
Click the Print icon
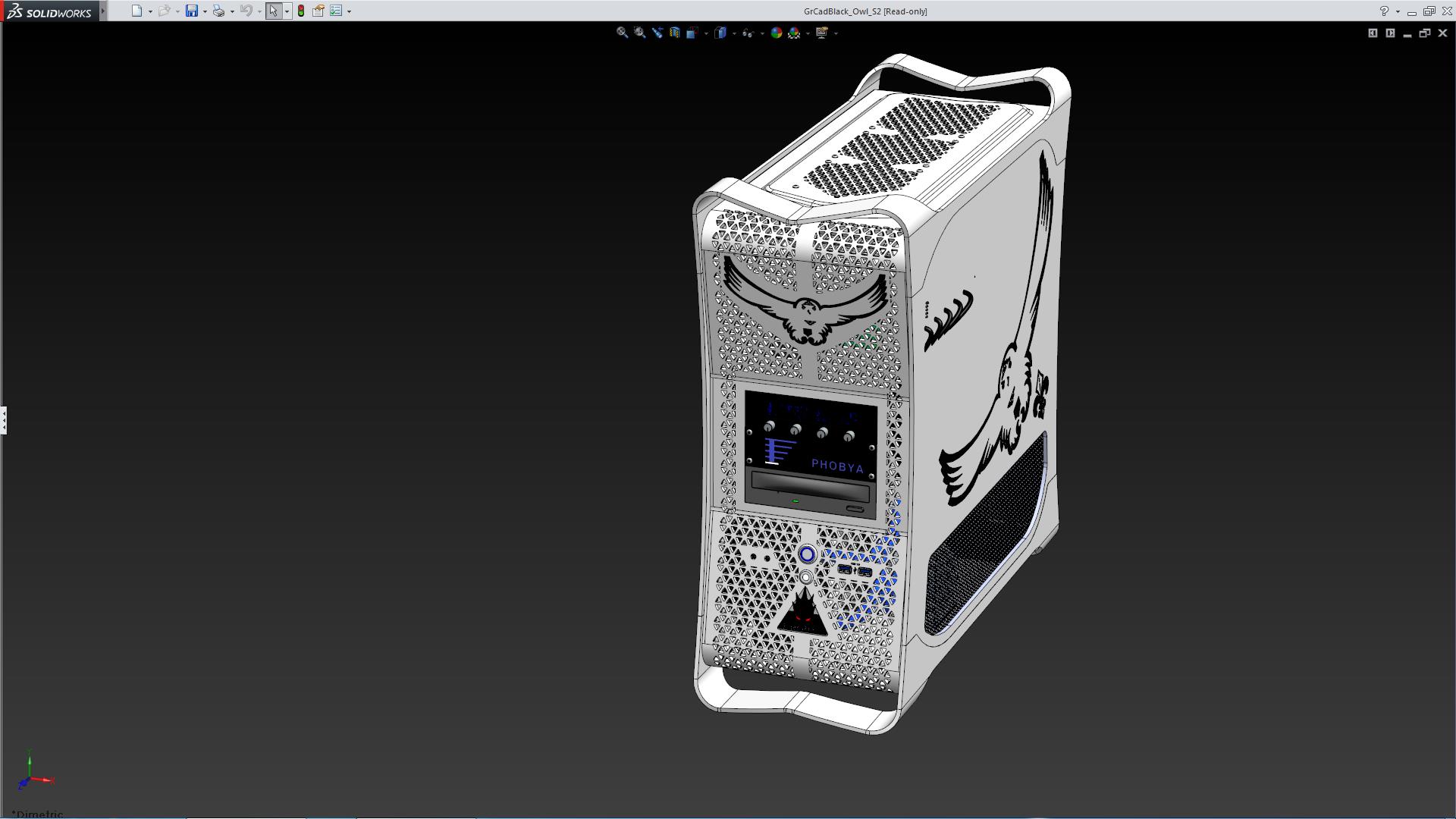point(218,11)
